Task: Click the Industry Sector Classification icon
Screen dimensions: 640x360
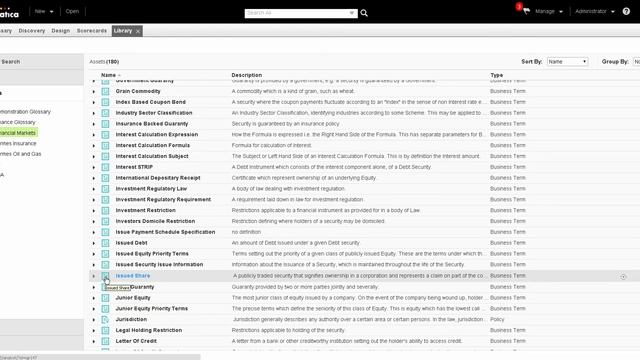Action: [x=105, y=113]
